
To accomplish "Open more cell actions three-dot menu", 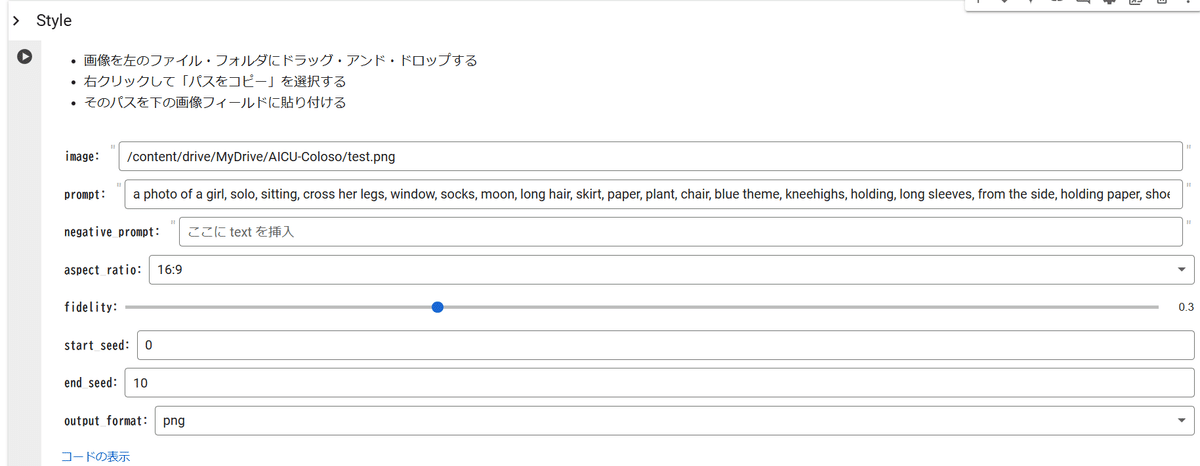I will pyautogui.click(x=1187, y=3).
